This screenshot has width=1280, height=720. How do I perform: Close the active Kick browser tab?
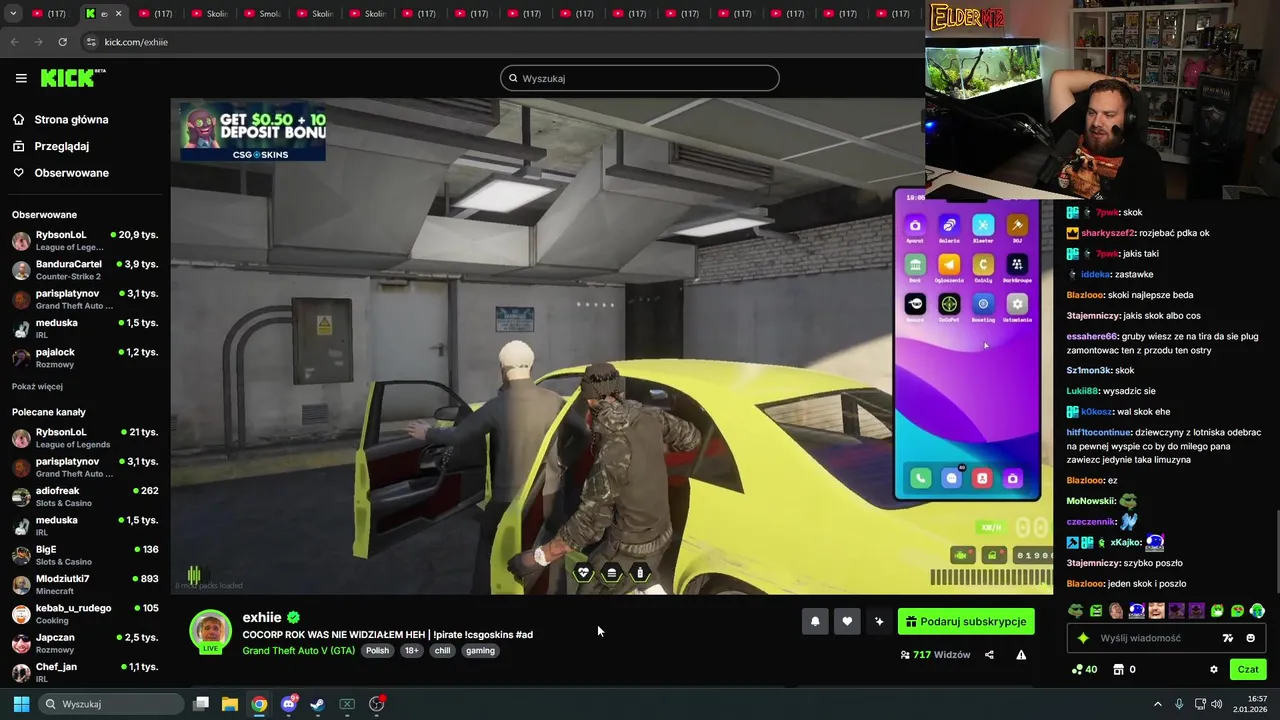coord(118,14)
